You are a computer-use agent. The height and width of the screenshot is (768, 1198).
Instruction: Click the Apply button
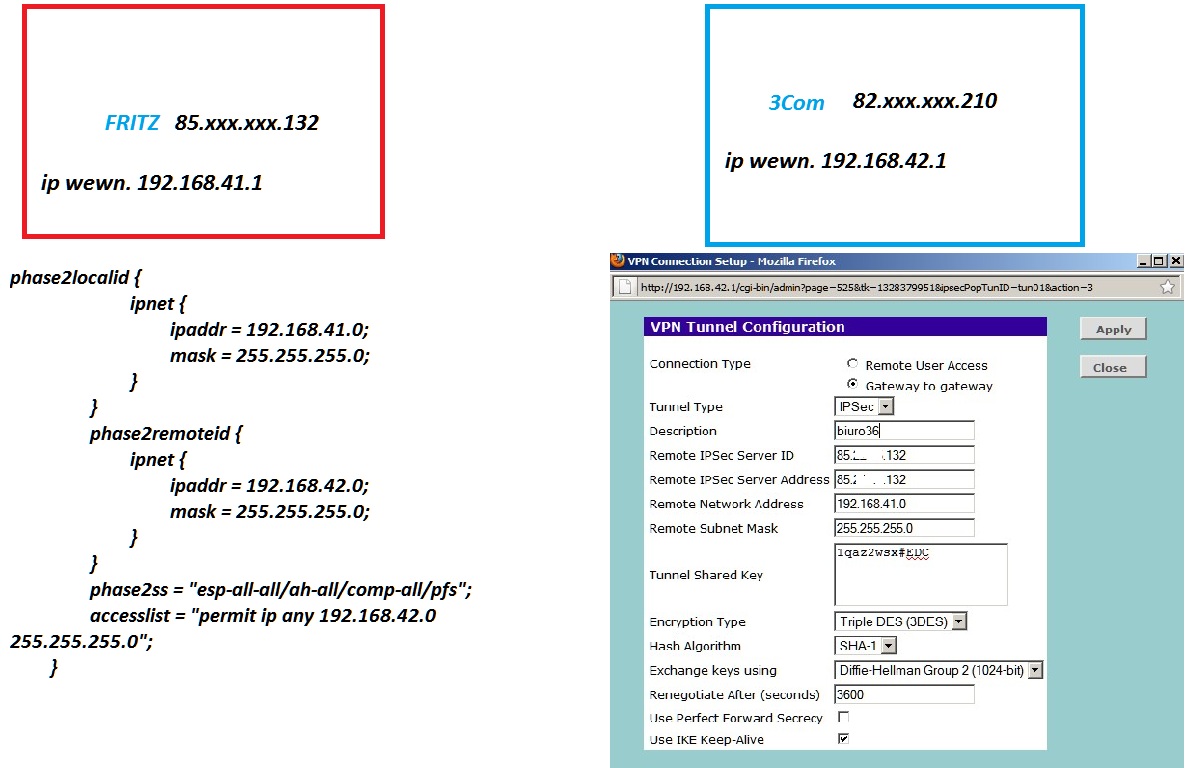point(1113,329)
